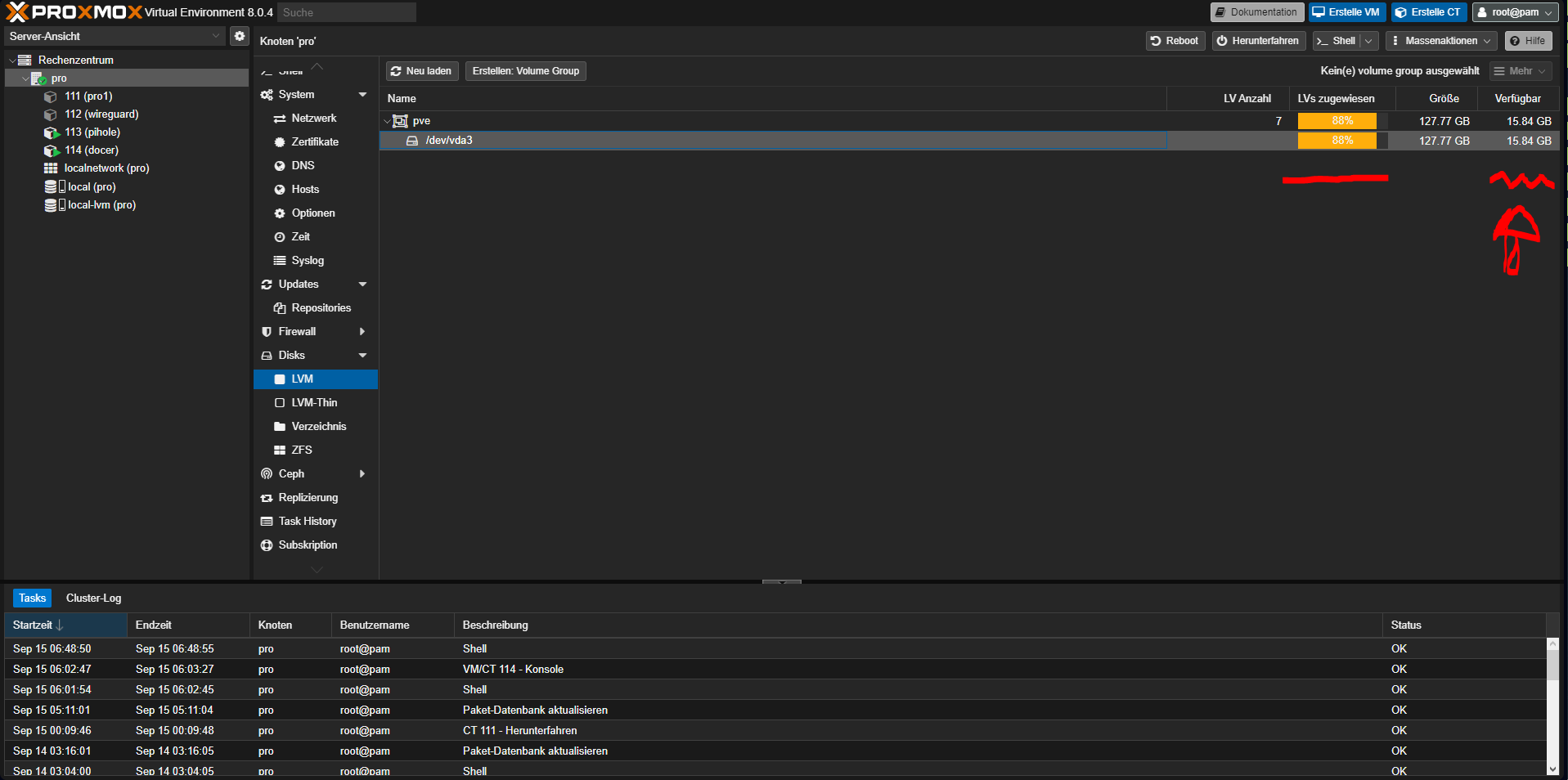Click the DNS globe icon
1568x780 pixels.
[x=280, y=166]
